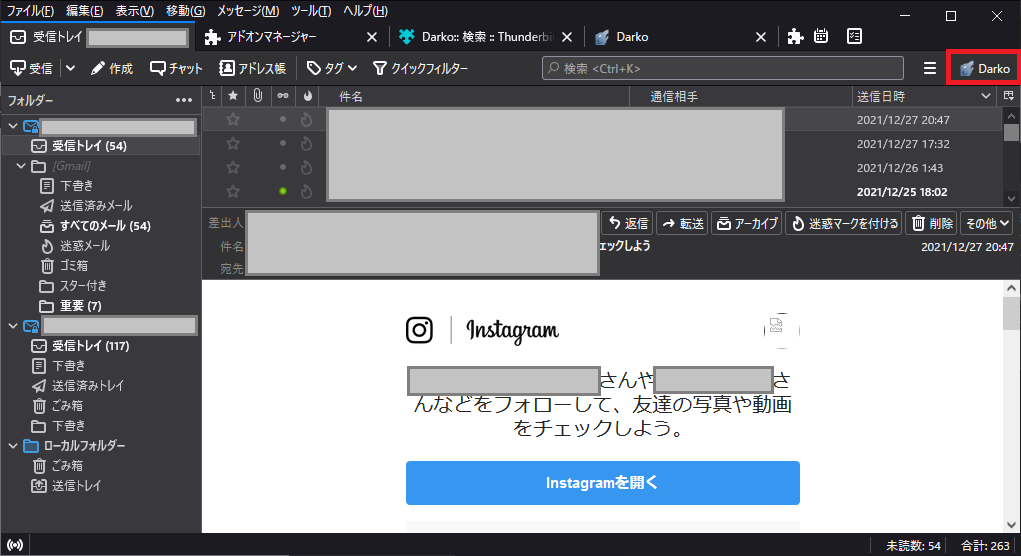
Task: Sort by star column header
Action: 233,96
